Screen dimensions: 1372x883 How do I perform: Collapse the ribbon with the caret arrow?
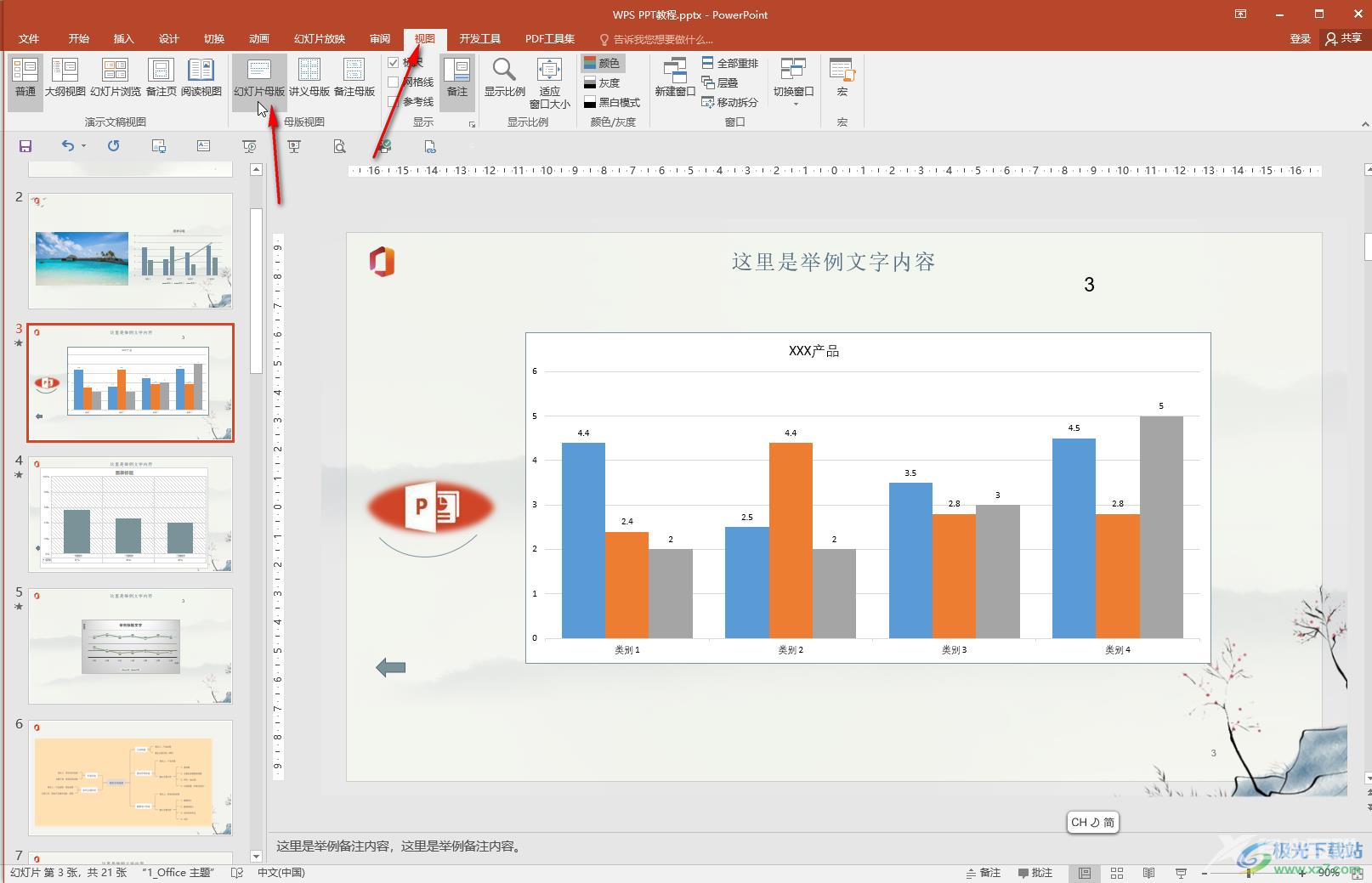coord(1364,123)
